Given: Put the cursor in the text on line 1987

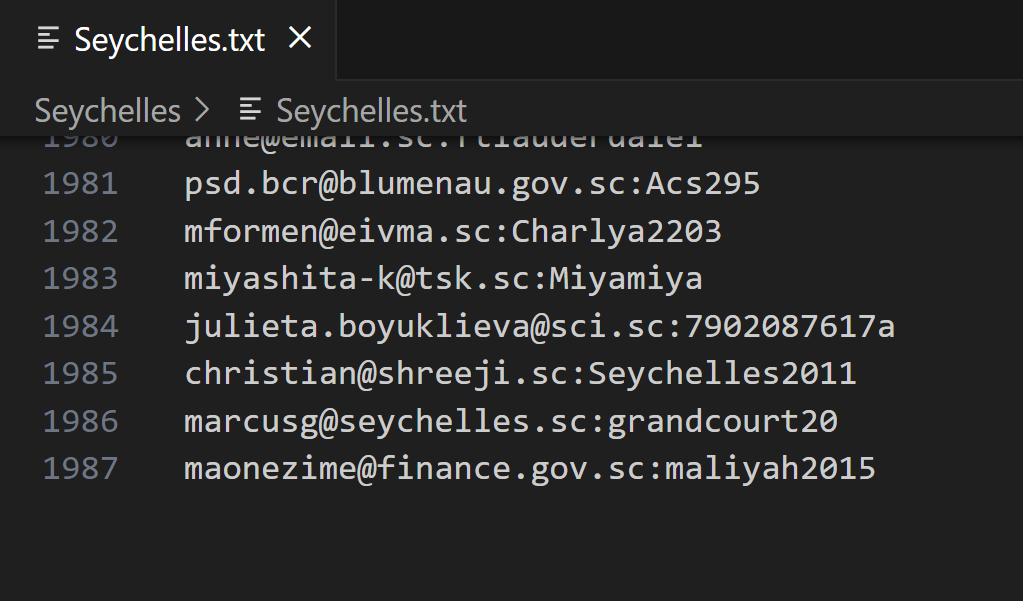Looking at the screenshot, I should click(530, 468).
